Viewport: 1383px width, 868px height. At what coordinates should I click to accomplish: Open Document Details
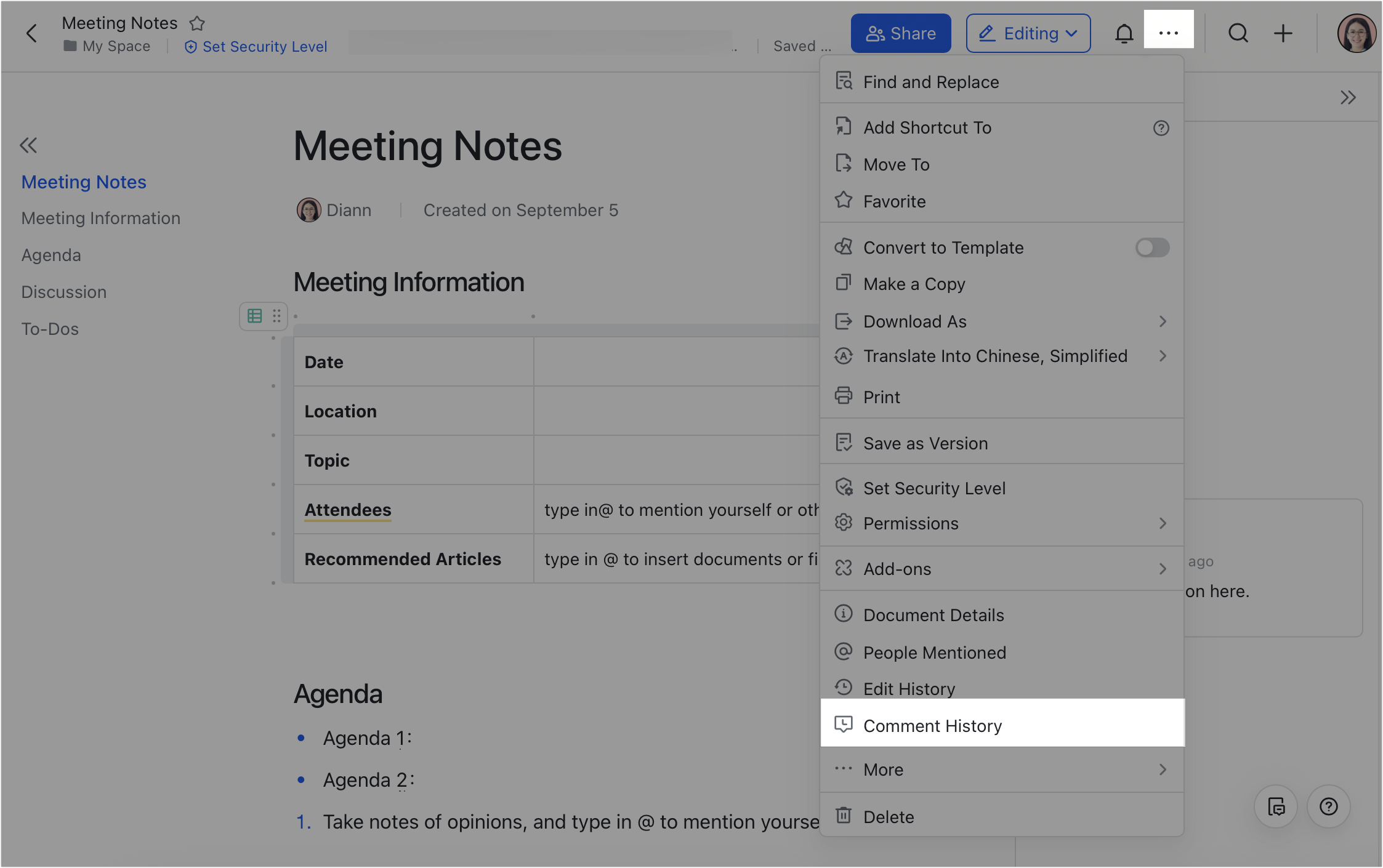(x=1002, y=615)
